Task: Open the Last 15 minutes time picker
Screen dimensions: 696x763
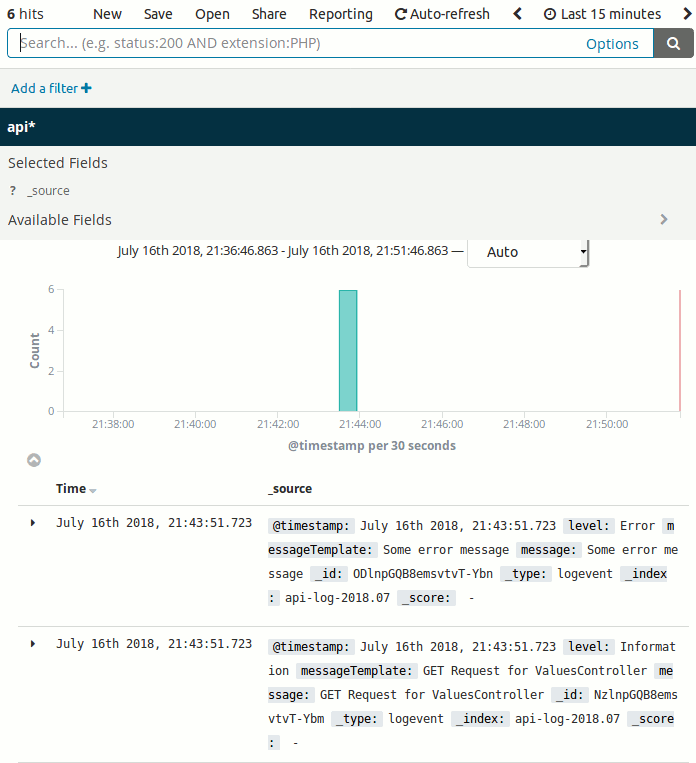Action: 602,14
